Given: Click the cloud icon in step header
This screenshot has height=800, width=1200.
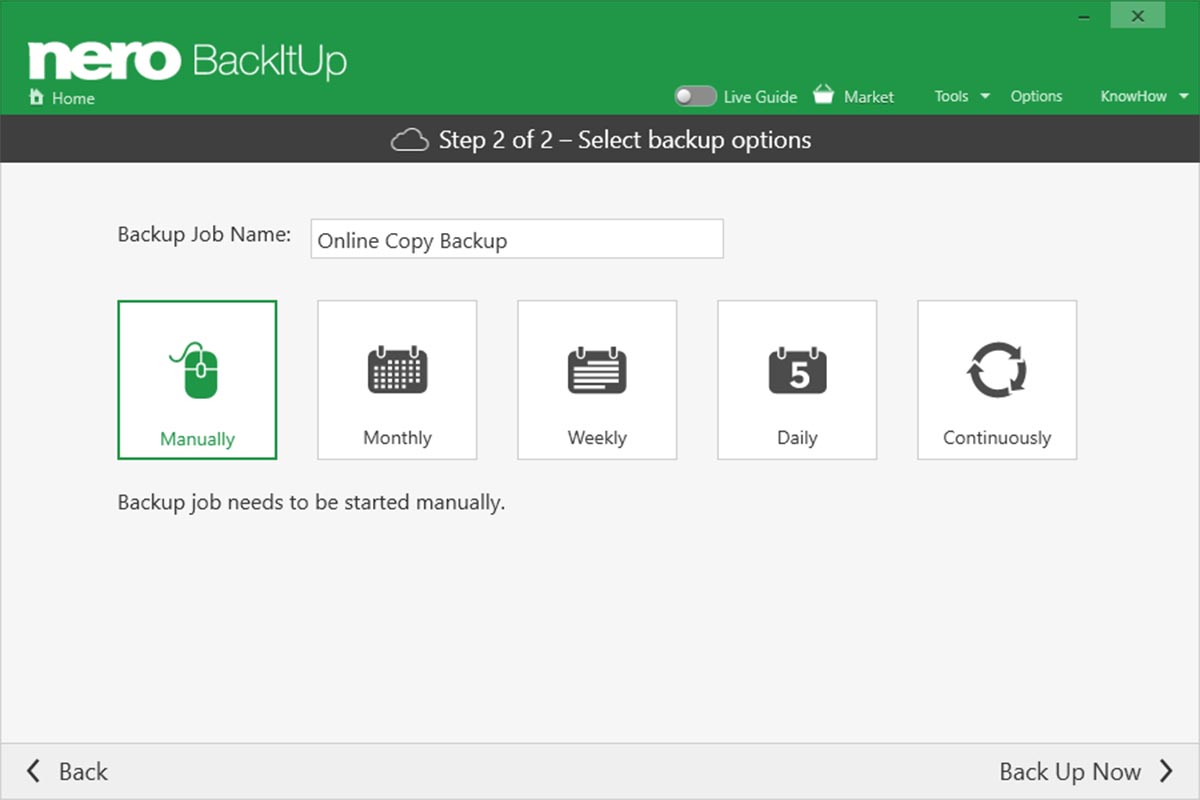Looking at the screenshot, I should (x=409, y=140).
